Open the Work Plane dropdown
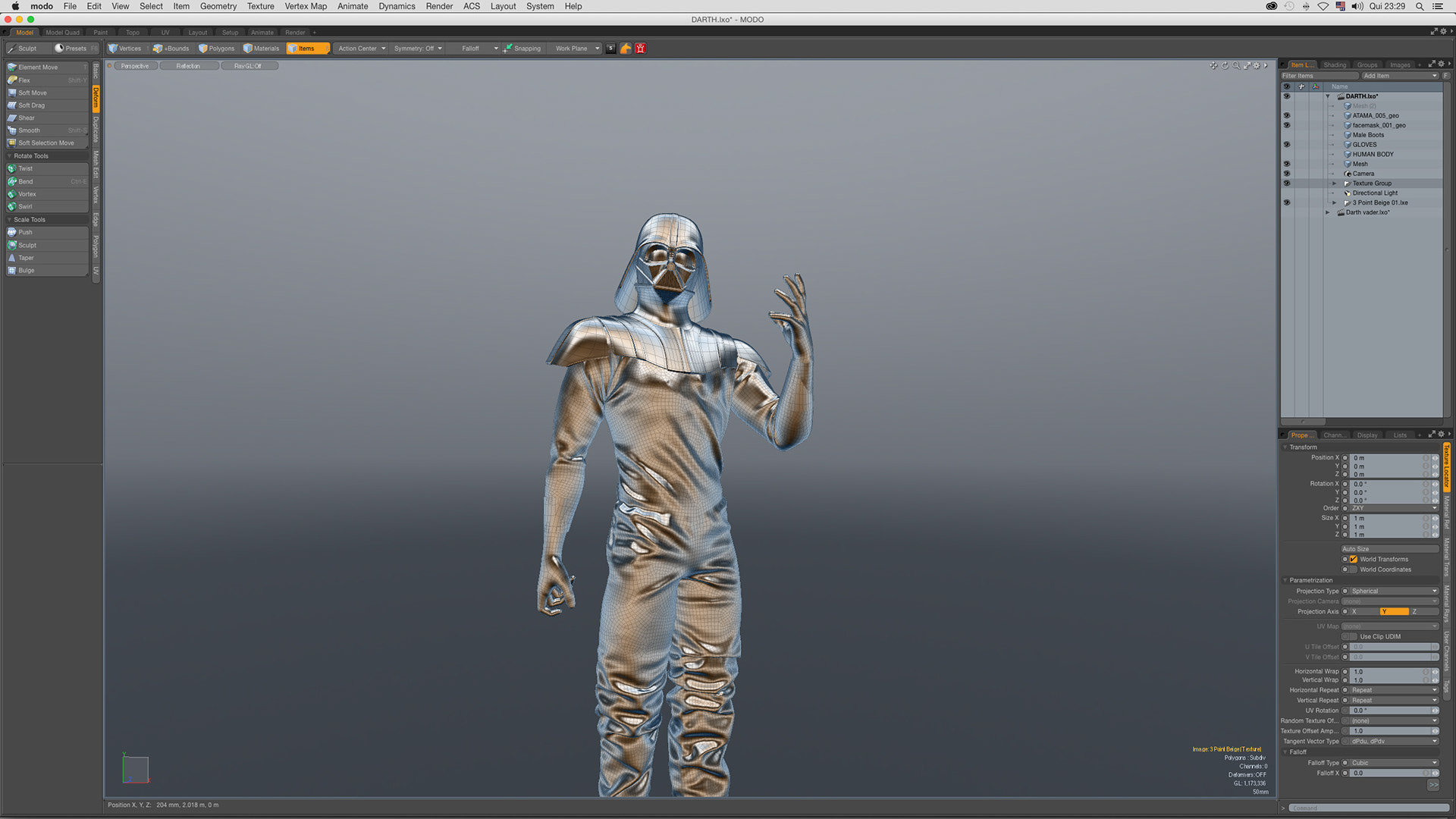Image resolution: width=1456 pixels, height=819 pixels. pyautogui.click(x=577, y=49)
